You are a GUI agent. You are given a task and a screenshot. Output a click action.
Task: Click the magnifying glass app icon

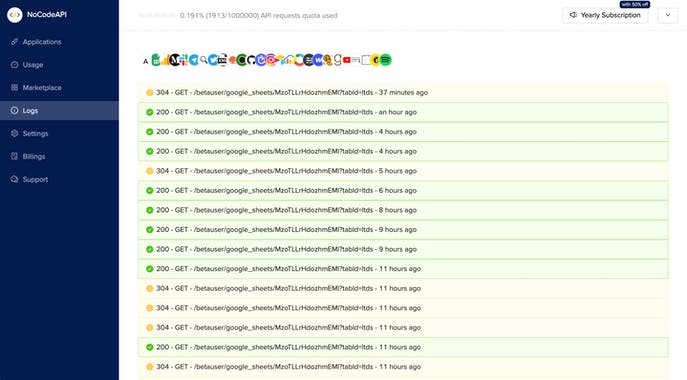204,60
